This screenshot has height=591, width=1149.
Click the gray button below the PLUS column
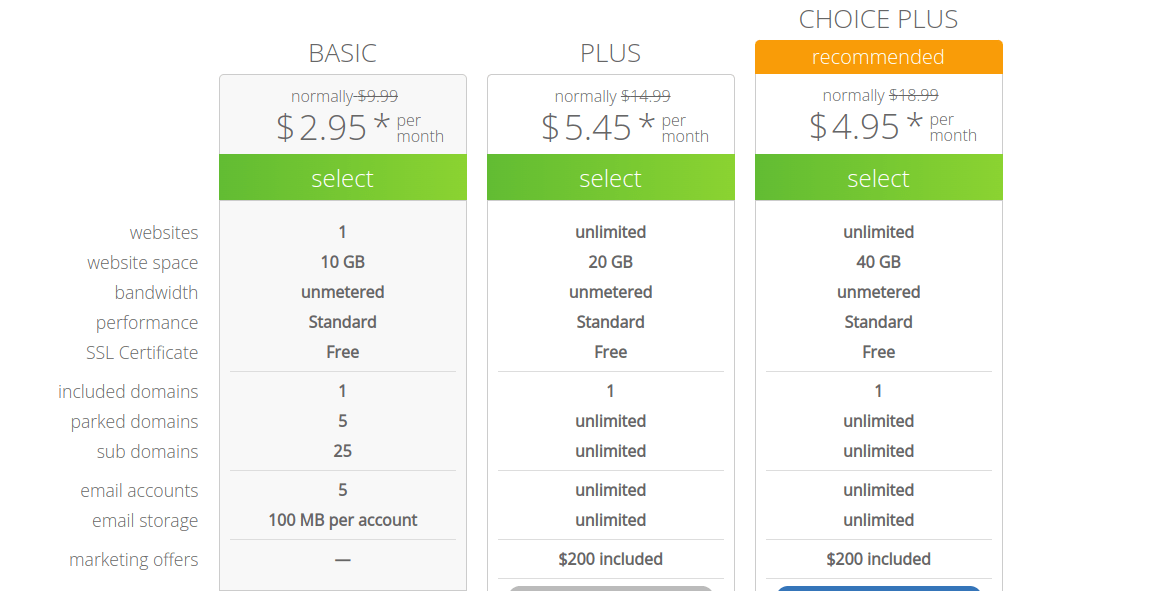pos(610,589)
